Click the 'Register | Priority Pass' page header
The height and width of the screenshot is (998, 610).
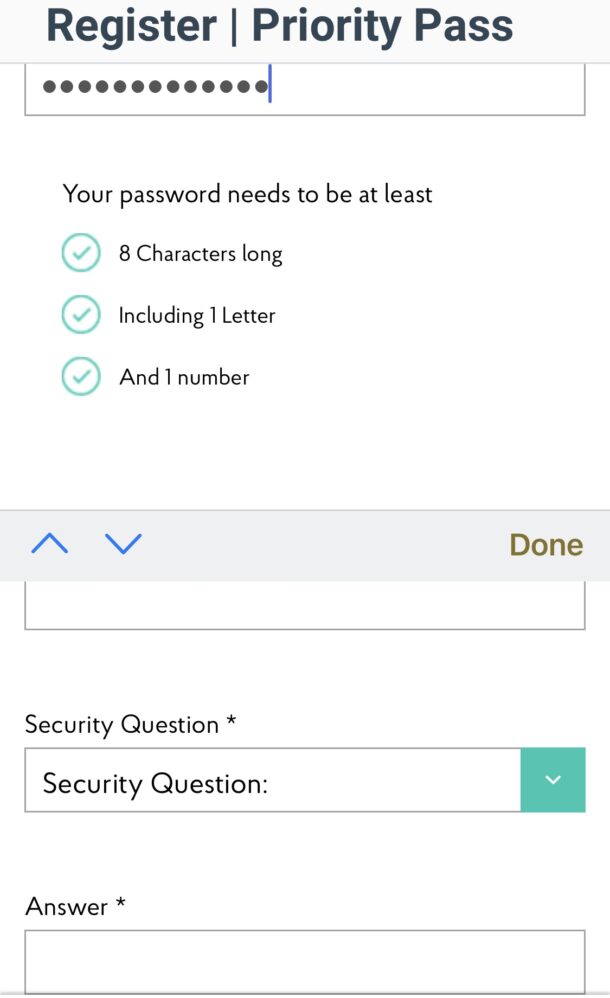coord(280,27)
